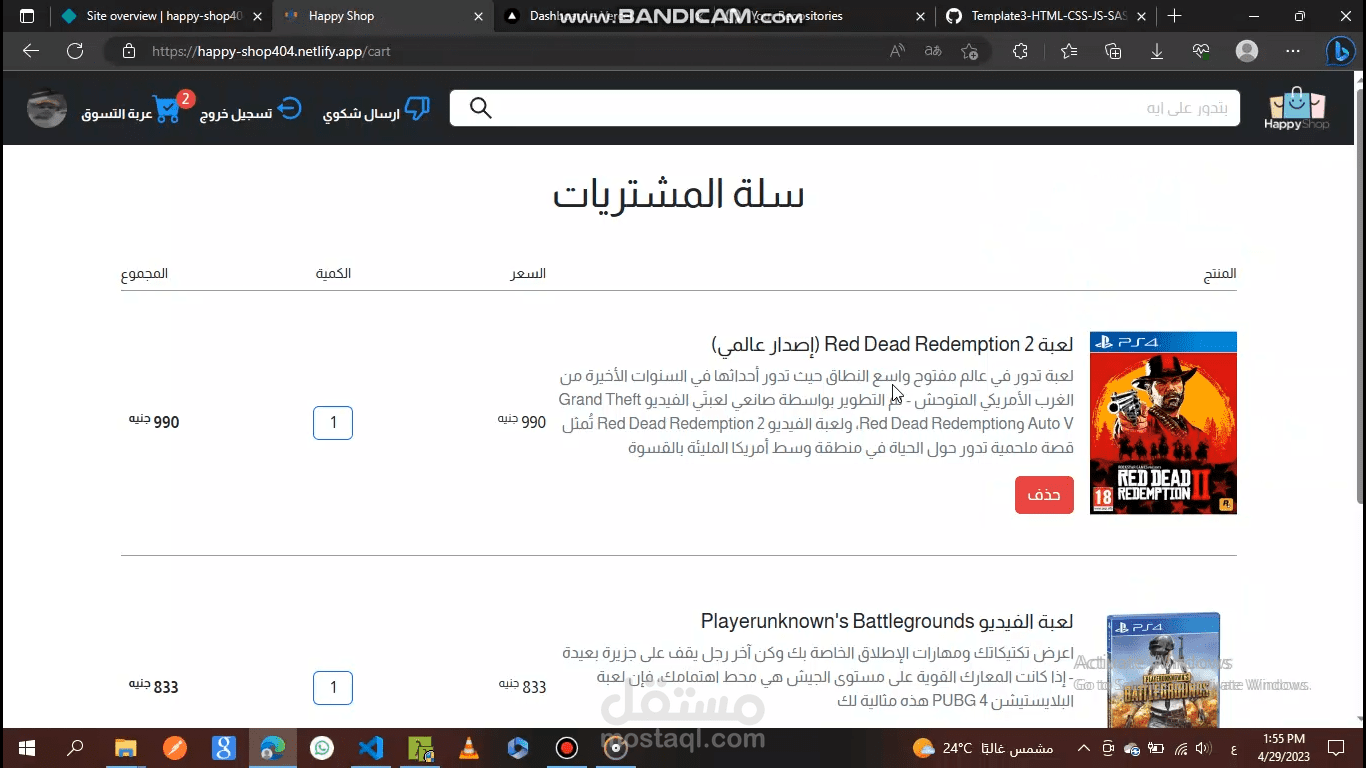This screenshot has width=1366, height=768.
Task: Open the Bing chat sidebar icon
Action: coord(1340,51)
